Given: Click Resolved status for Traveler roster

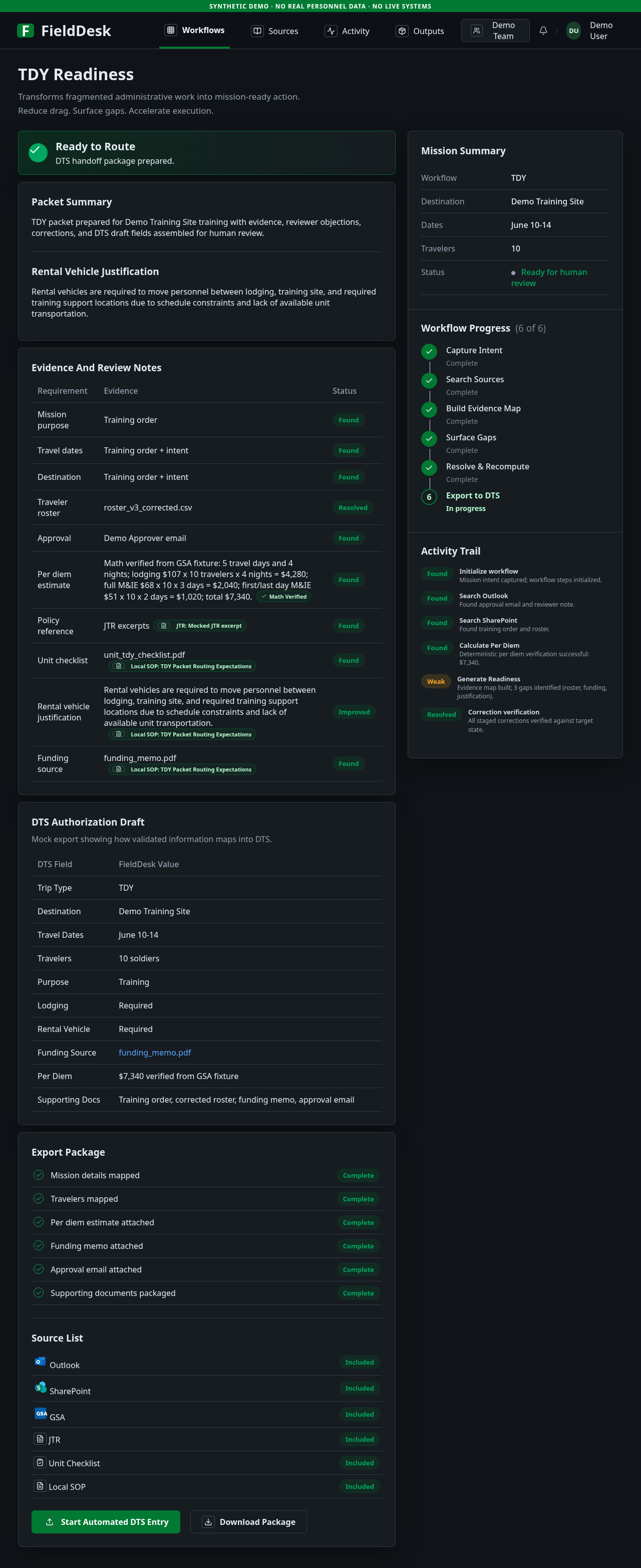Looking at the screenshot, I should click(353, 507).
